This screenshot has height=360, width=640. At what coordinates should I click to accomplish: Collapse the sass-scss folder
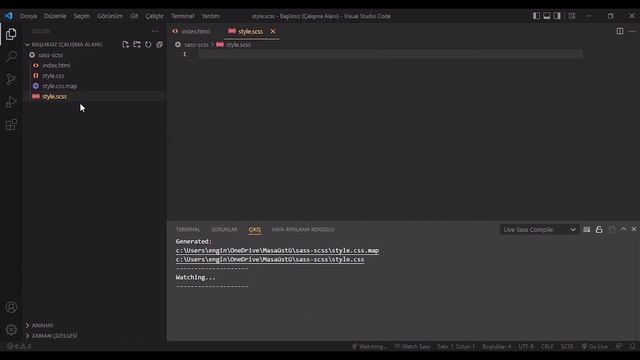pos(50,55)
